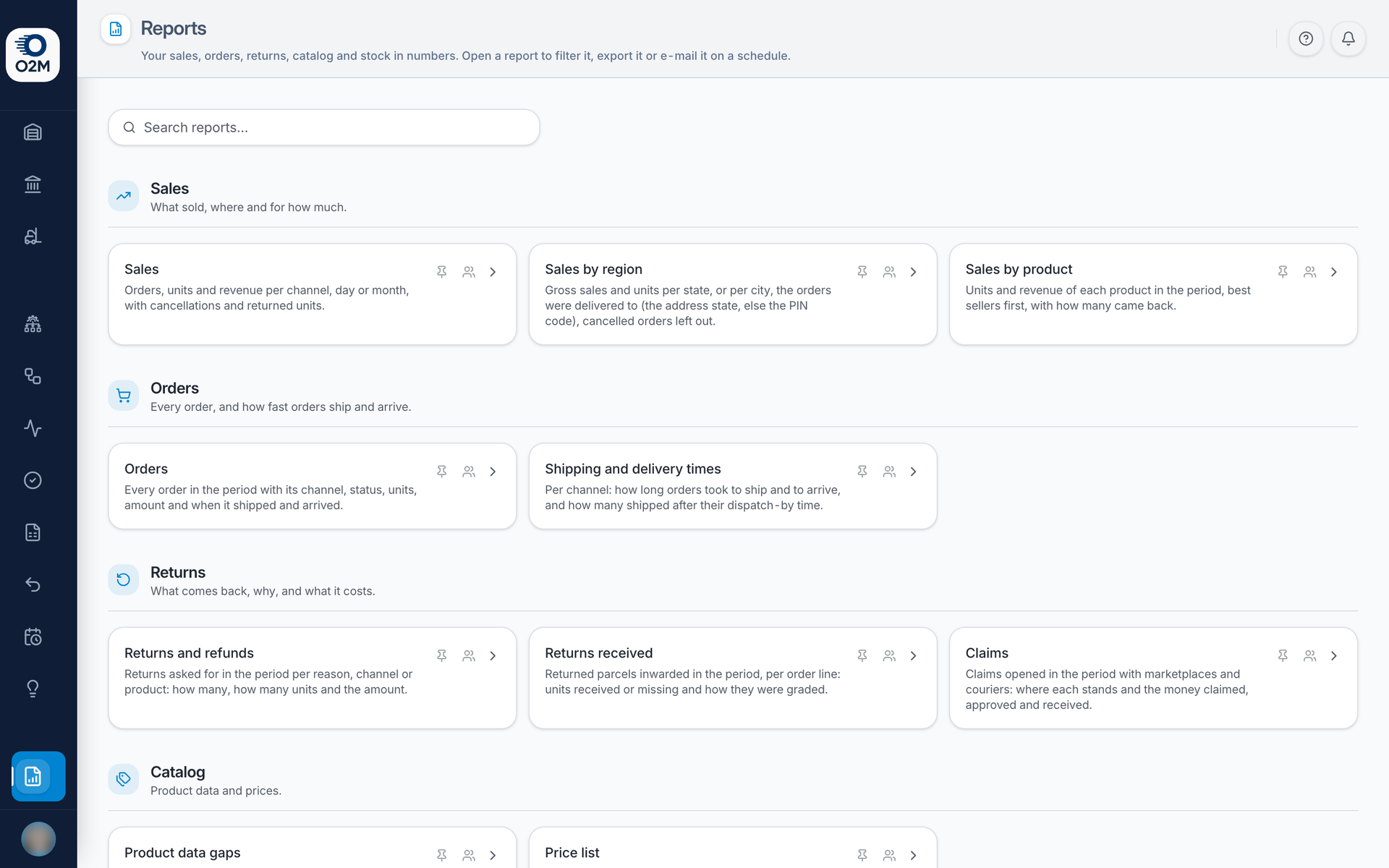Click the O2M logo in sidebar

33,55
